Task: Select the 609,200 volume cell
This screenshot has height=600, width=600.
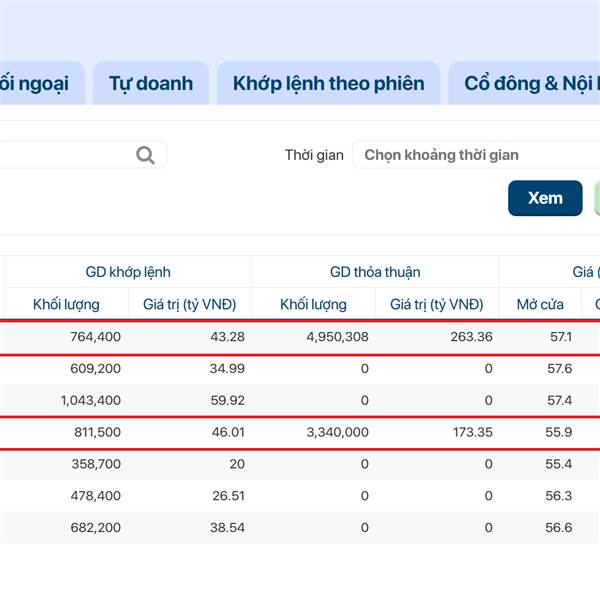Action: 96,368
